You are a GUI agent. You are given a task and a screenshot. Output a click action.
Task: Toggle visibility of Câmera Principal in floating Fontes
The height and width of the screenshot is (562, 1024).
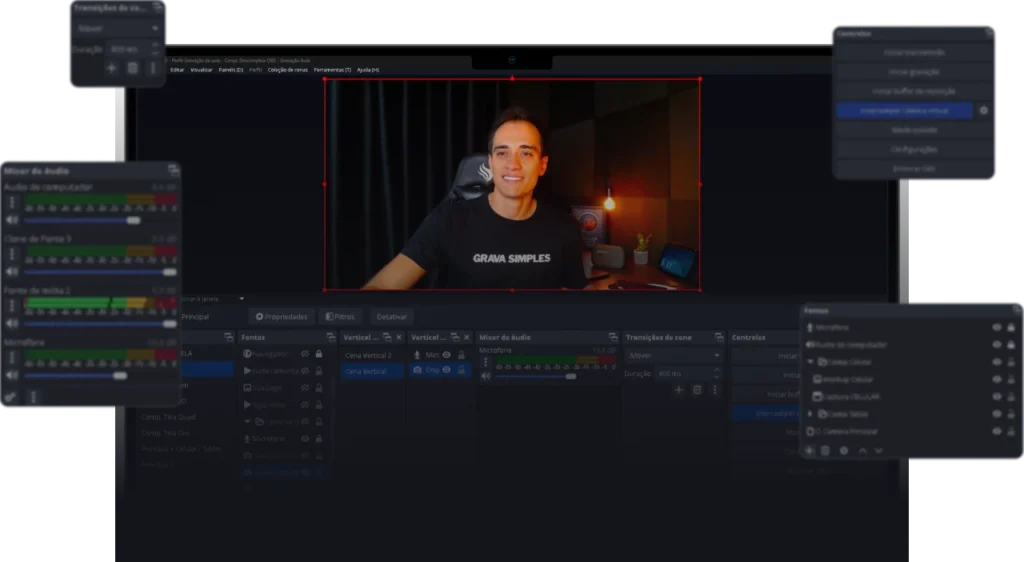[x=997, y=431]
